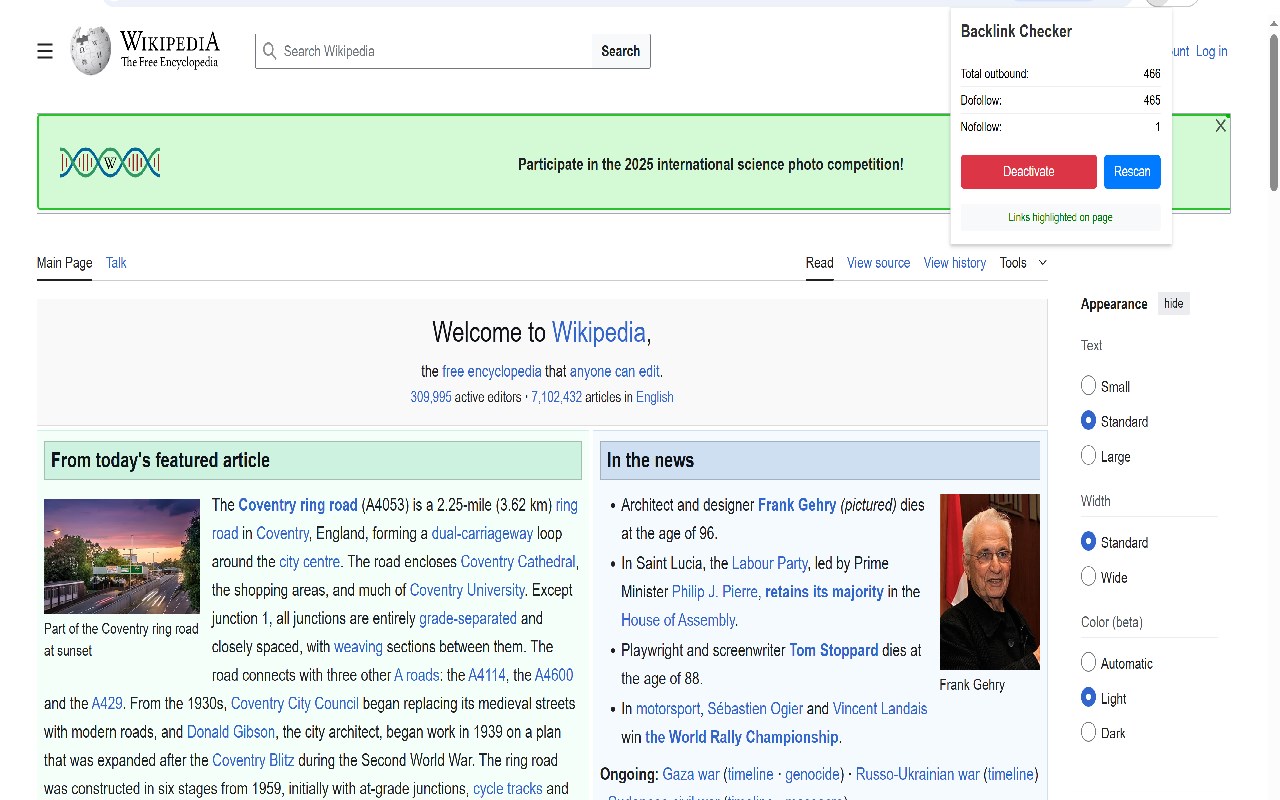This screenshot has width=1280, height=800.
Task: Click the Backlink Checker panel title
Action: (1016, 31)
